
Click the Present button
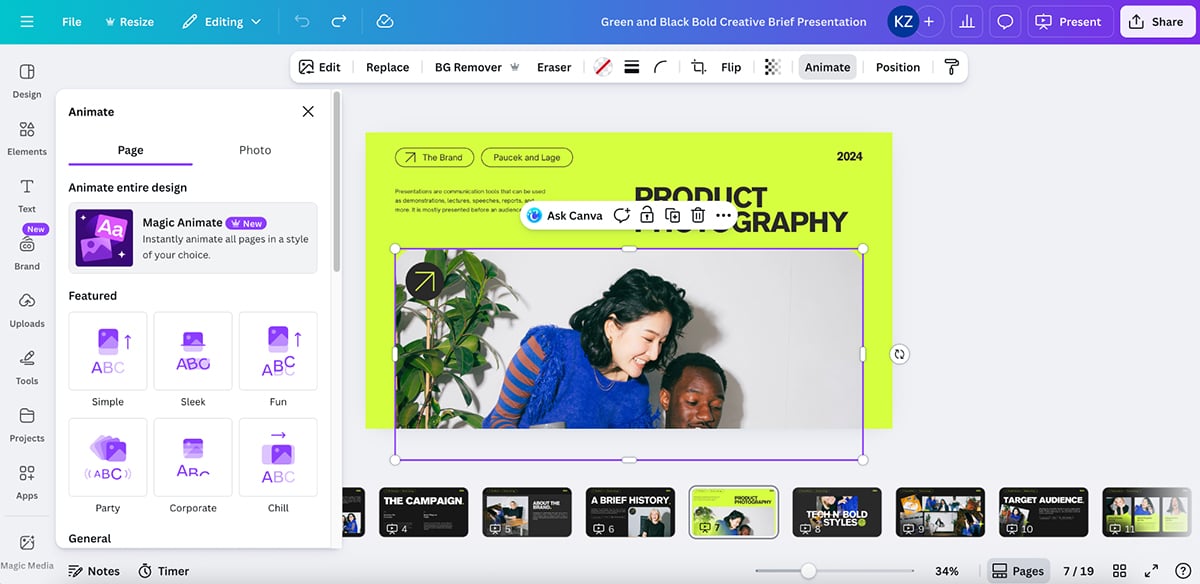1070,20
